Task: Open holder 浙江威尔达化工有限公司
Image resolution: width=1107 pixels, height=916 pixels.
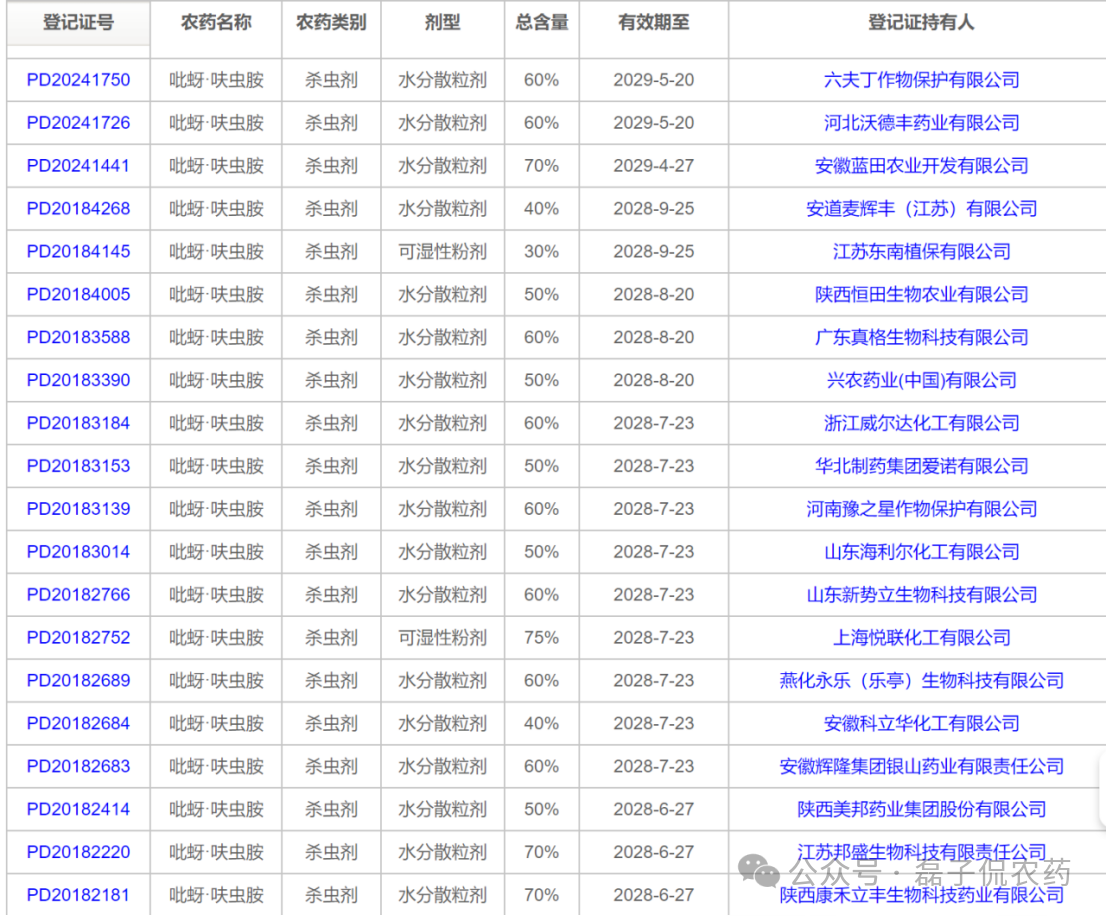Action: 921,423
